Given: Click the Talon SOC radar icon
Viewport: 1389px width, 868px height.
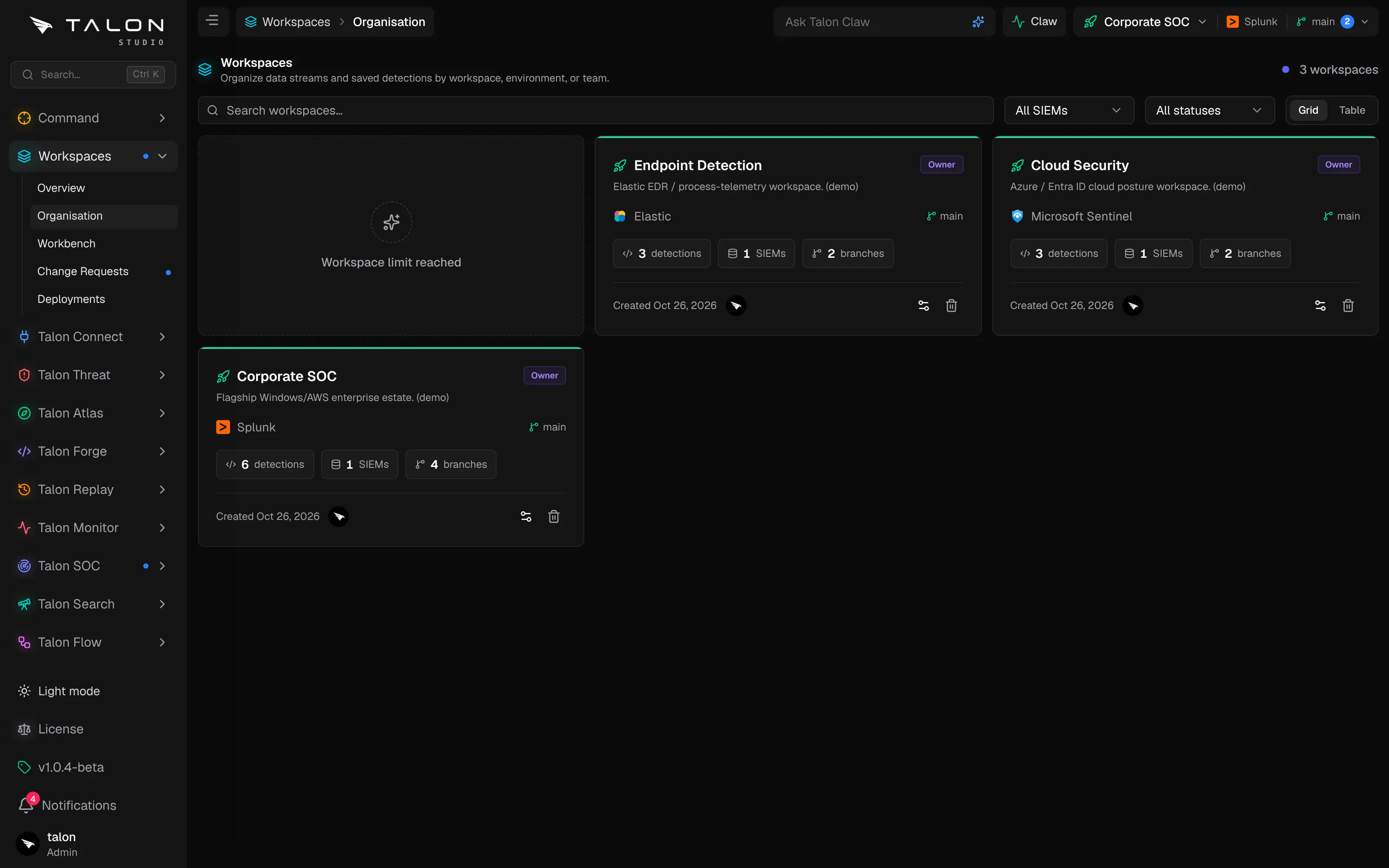Looking at the screenshot, I should 24,566.
